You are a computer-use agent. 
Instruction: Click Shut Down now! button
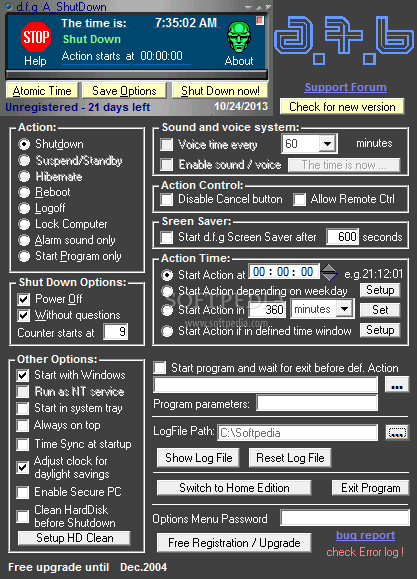220,91
